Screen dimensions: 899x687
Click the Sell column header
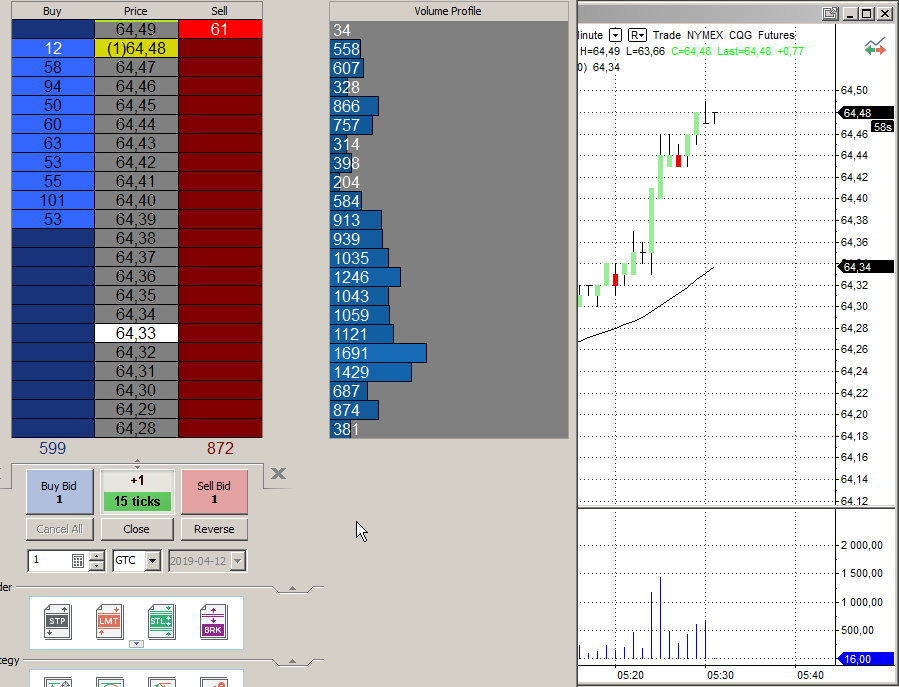click(x=220, y=11)
